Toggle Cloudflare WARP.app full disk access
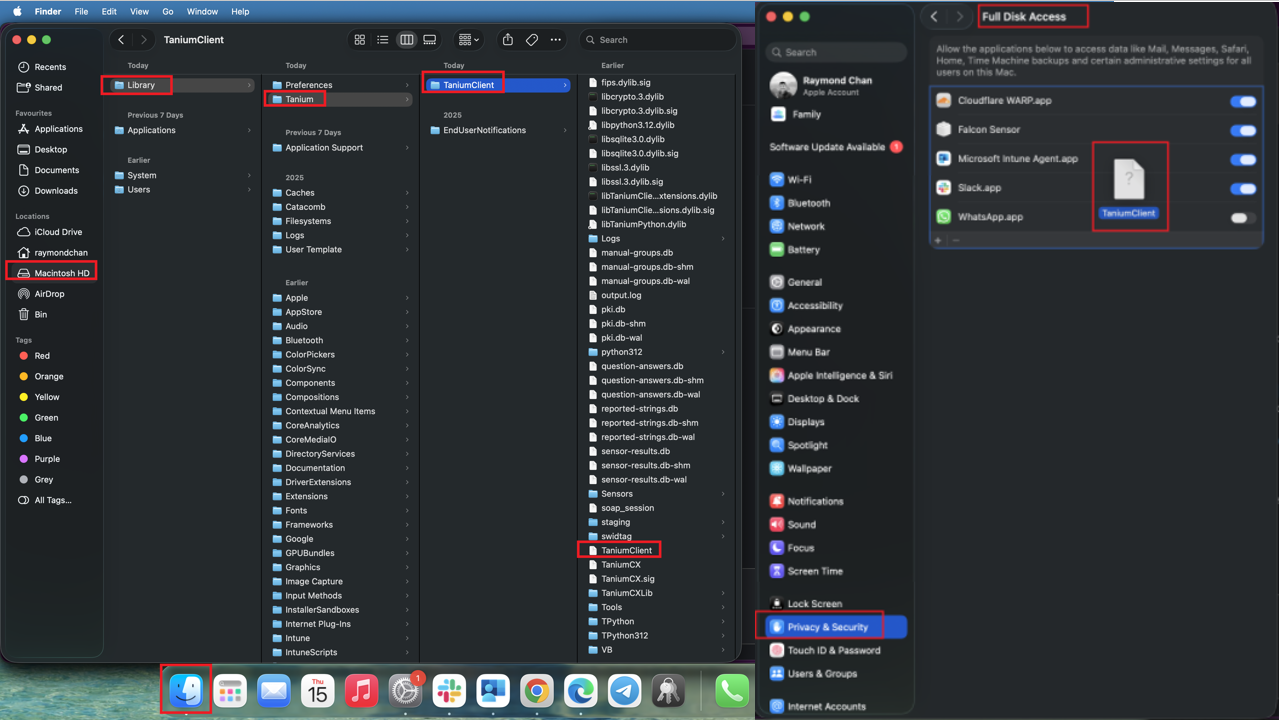The height and width of the screenshot is (720, 1279). coord(1243,101)
